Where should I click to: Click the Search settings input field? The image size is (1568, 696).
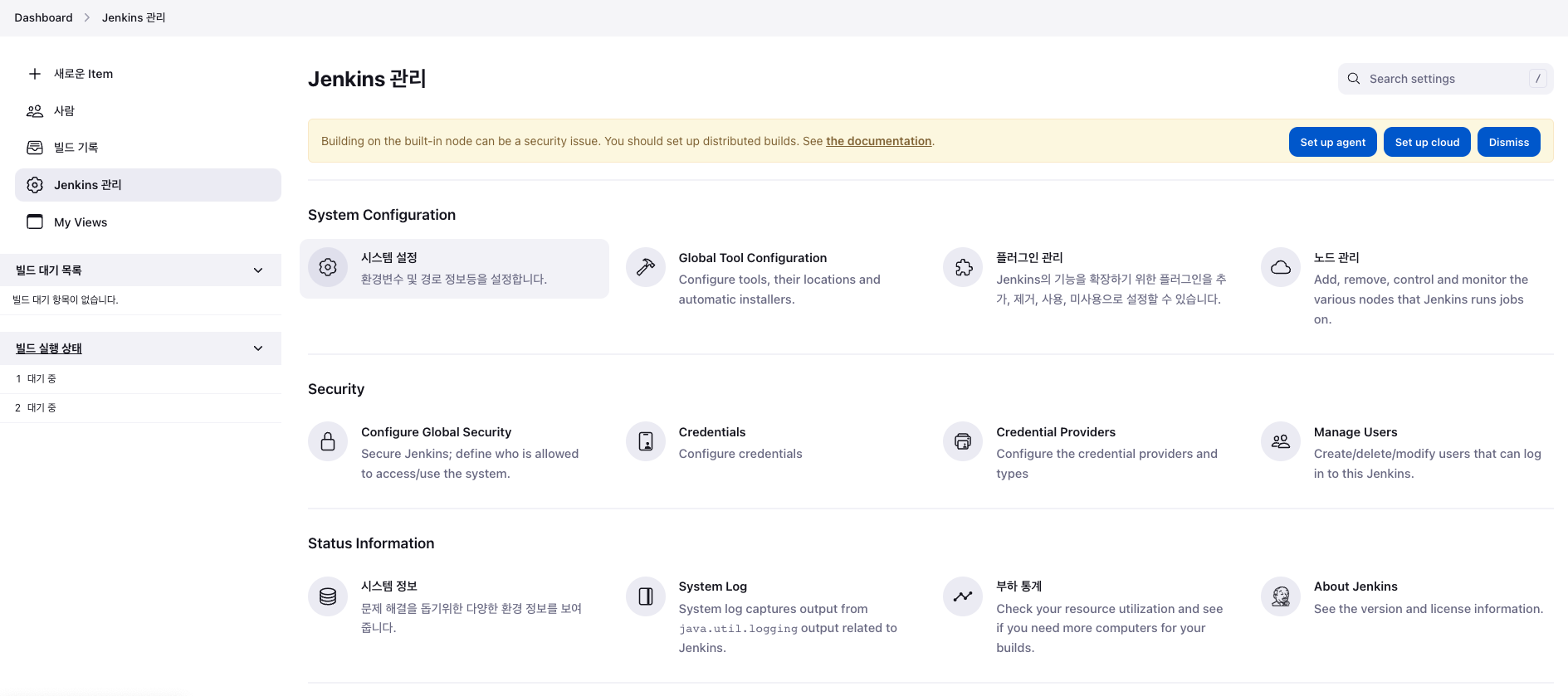point(1445,79)
